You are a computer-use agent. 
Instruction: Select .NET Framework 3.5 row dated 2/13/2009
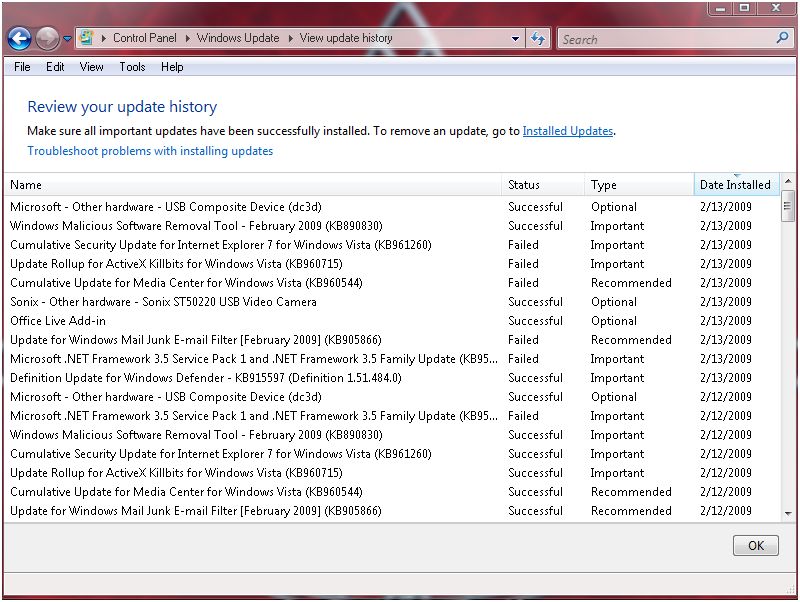pyautogui.click(x=392, y=359)
